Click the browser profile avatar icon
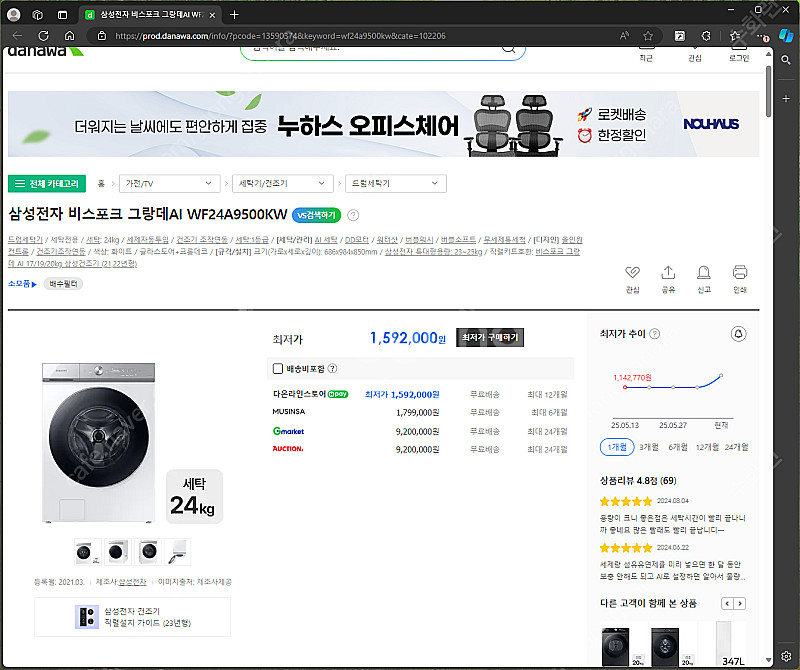800x670 pixels. coord(14,15)
